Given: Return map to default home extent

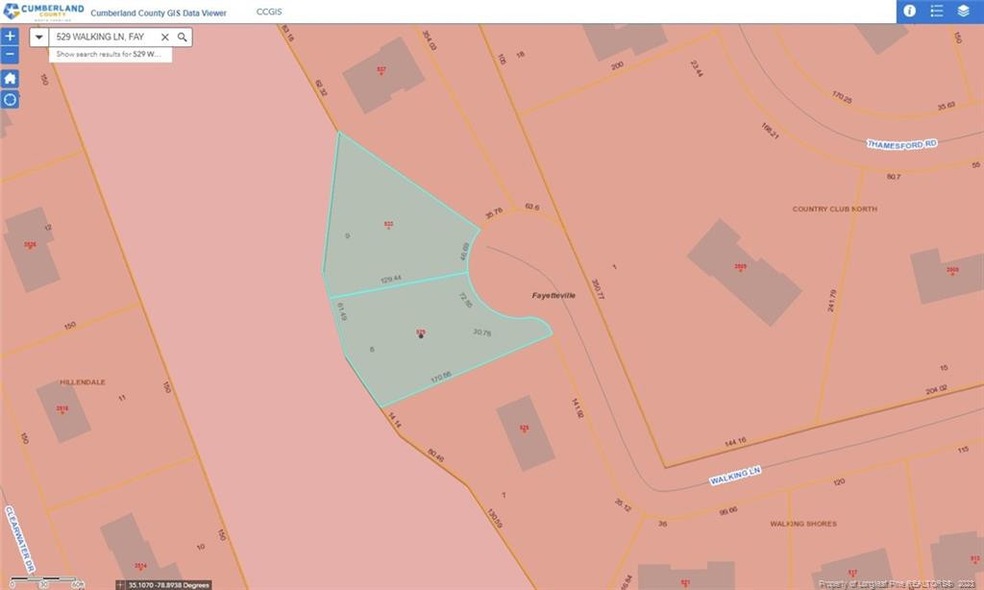Looking at the screenshot, I should (x=10, y=78).
